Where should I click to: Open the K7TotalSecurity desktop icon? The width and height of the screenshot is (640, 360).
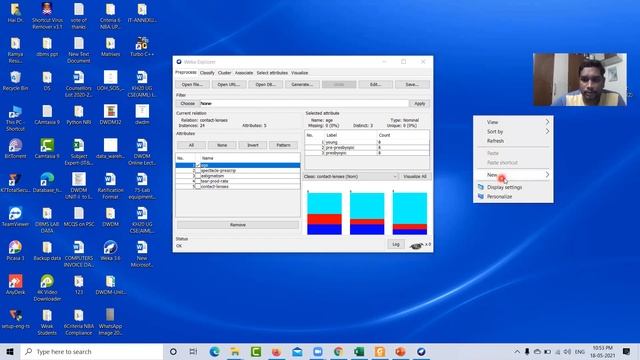pos(15,183)
